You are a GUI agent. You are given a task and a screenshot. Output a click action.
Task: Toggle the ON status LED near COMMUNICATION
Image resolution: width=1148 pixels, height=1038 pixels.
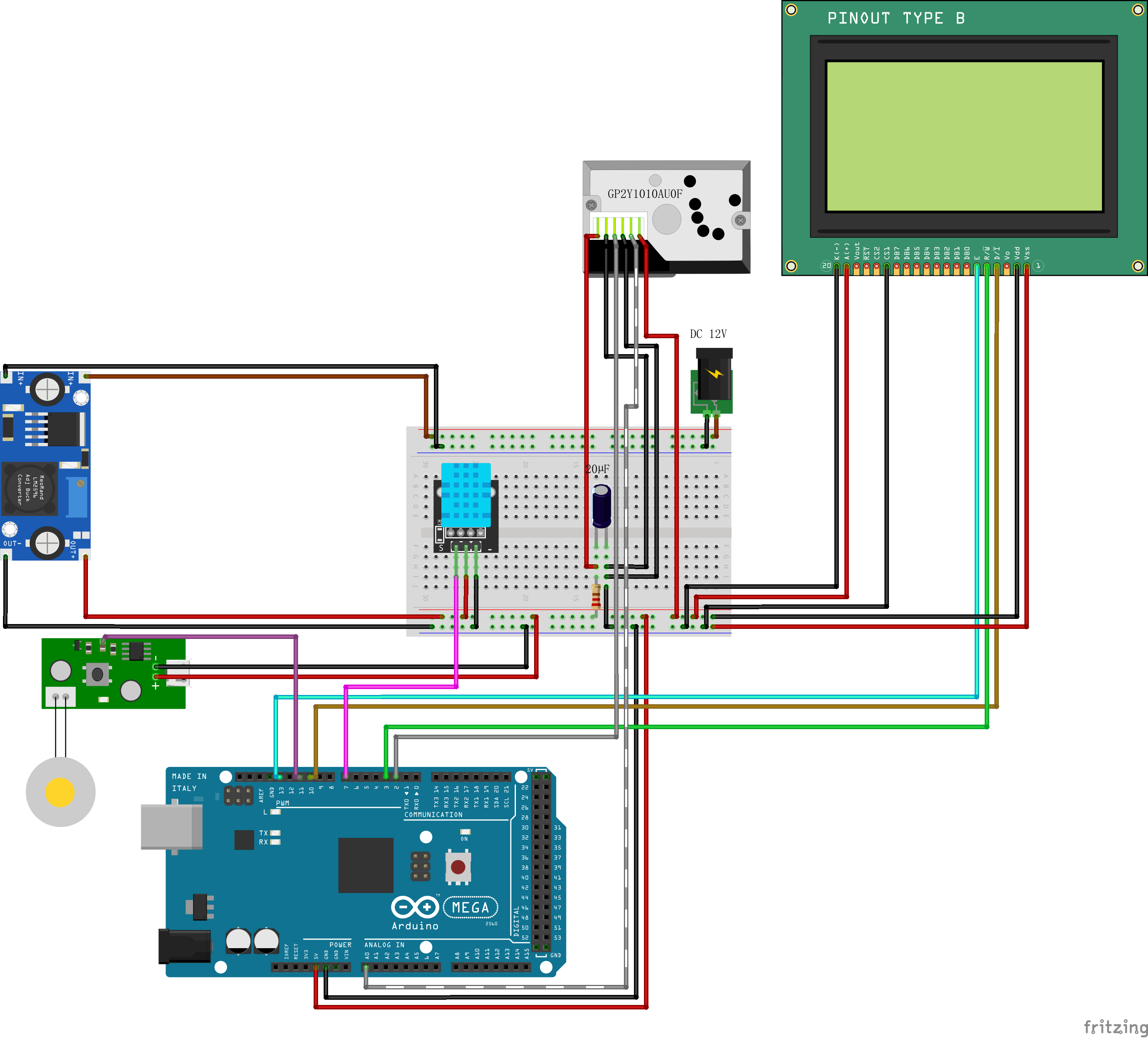click(466, 831)
